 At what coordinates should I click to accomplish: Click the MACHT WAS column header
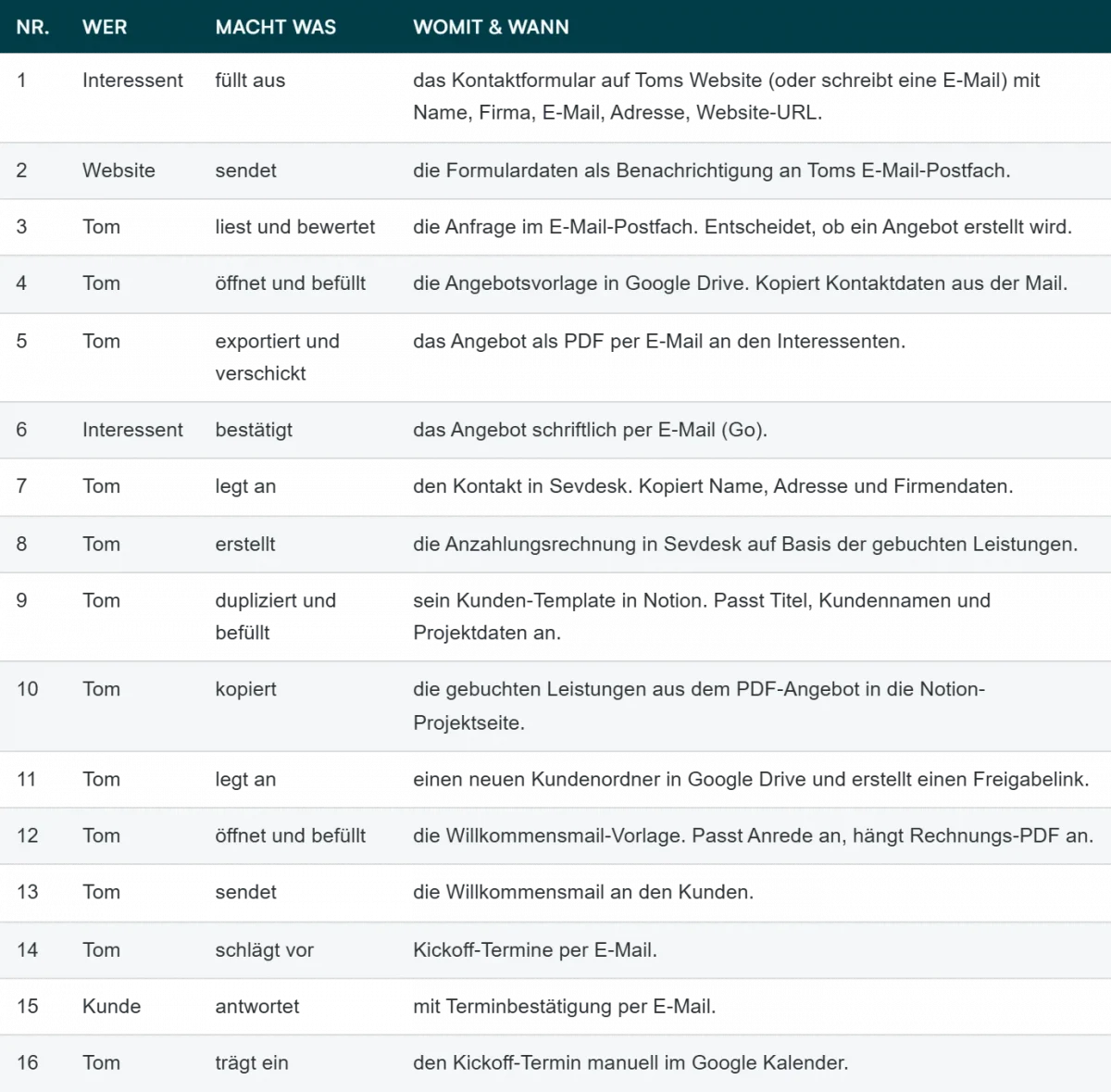click(276, 27)
